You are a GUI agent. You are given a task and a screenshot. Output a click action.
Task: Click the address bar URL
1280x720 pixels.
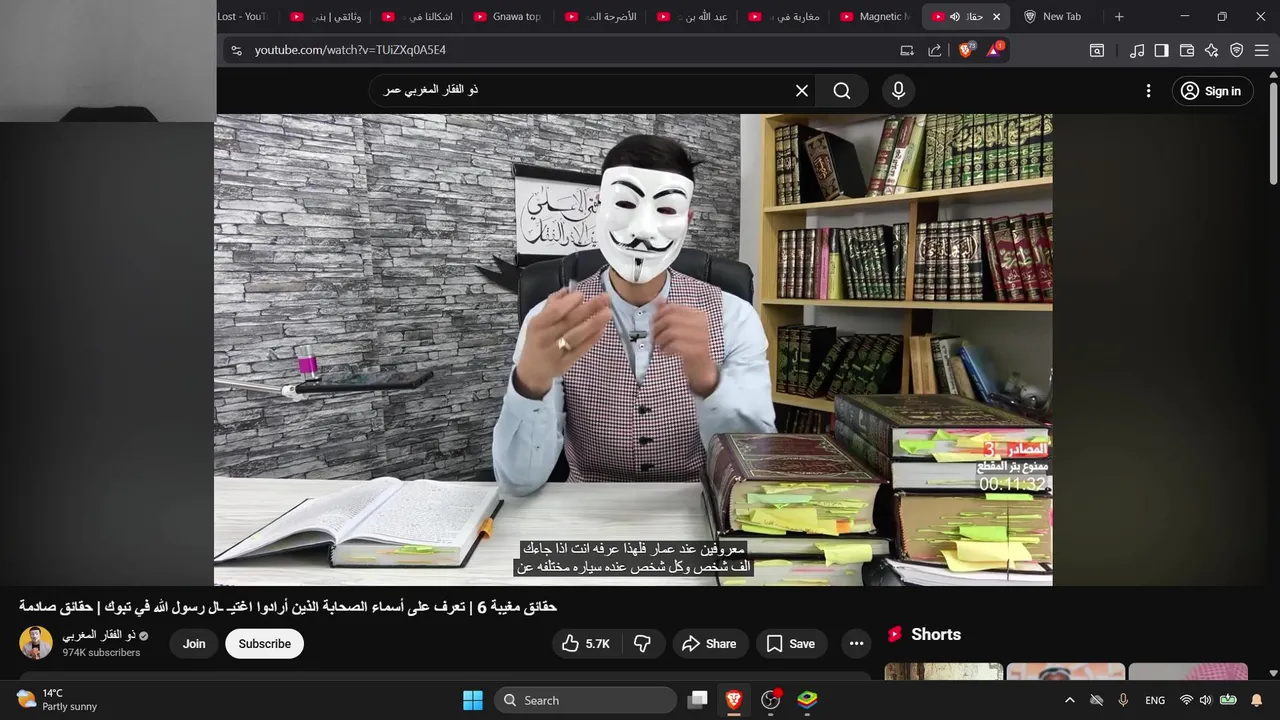point(350,50)
